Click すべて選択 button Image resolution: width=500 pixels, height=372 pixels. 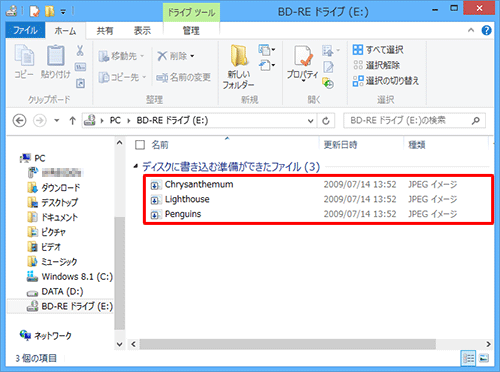378,50
